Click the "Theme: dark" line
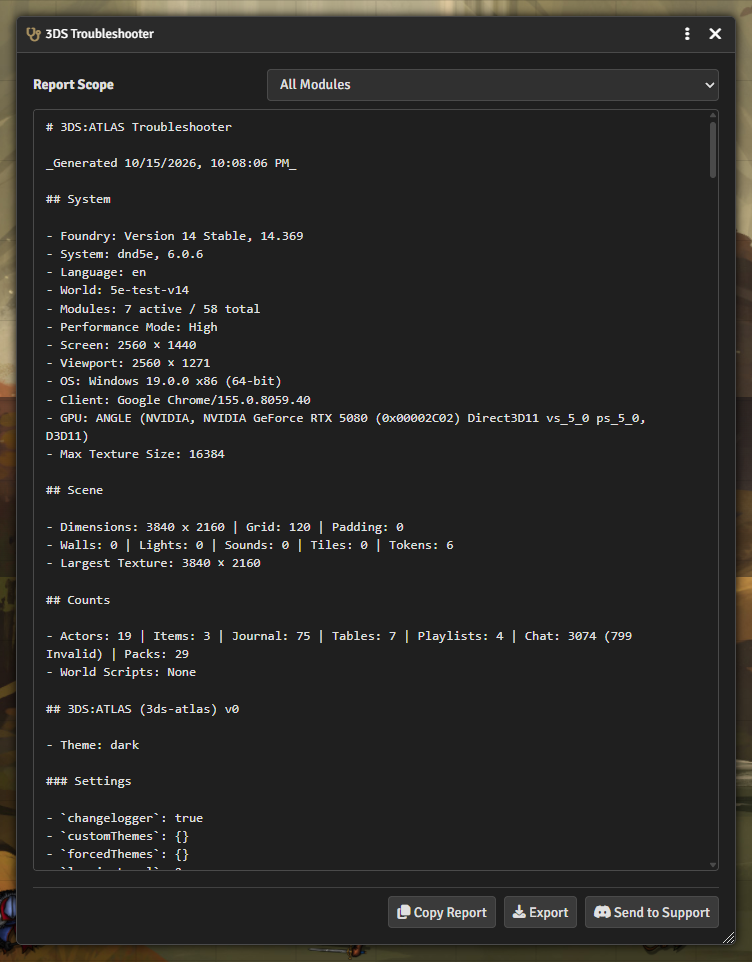752x962 pixels. click(93, 745)
